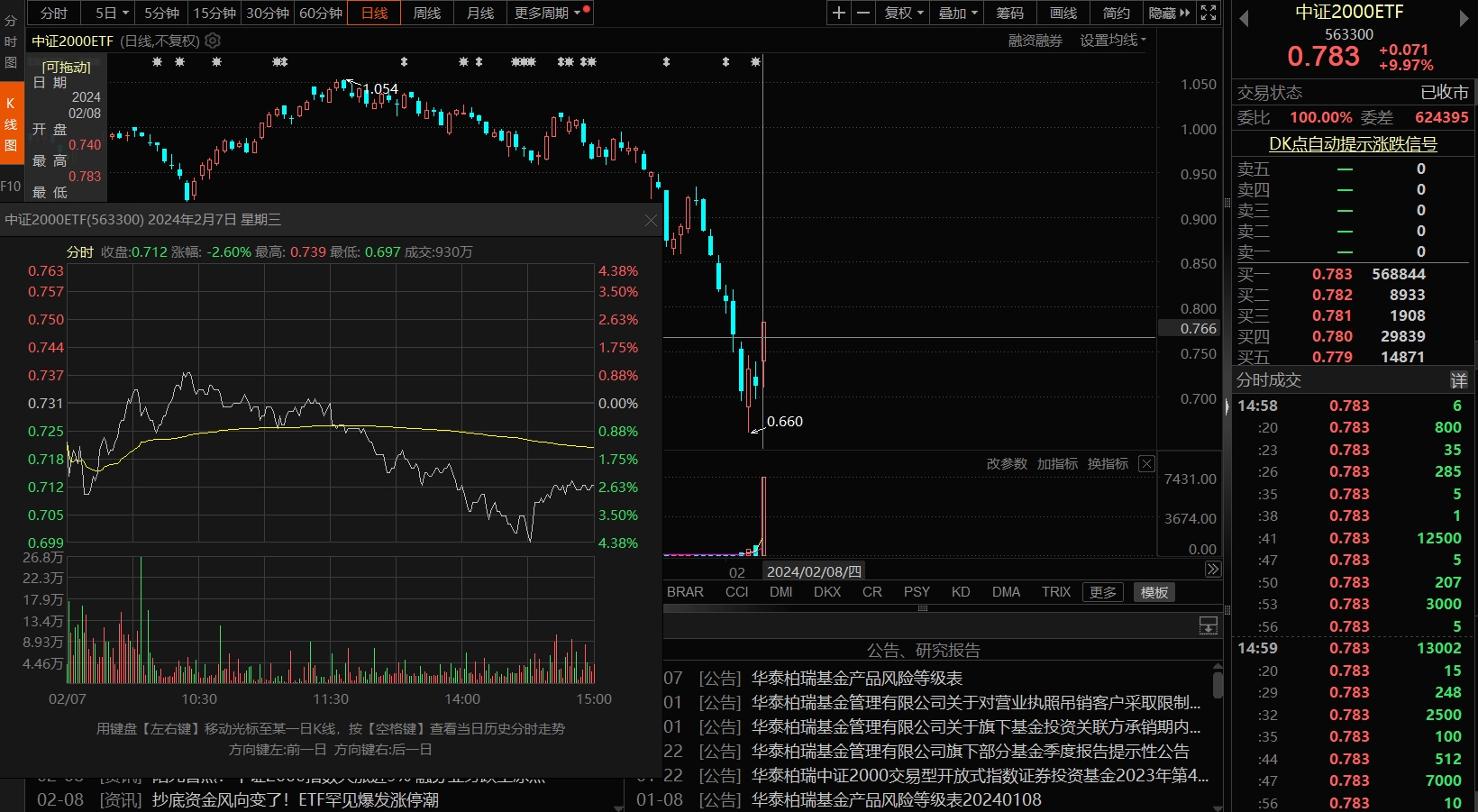The width and height of the screenshot is (1478, 812).
Task: Switch indicator to BRAR
Action: [x=685, y=592]
